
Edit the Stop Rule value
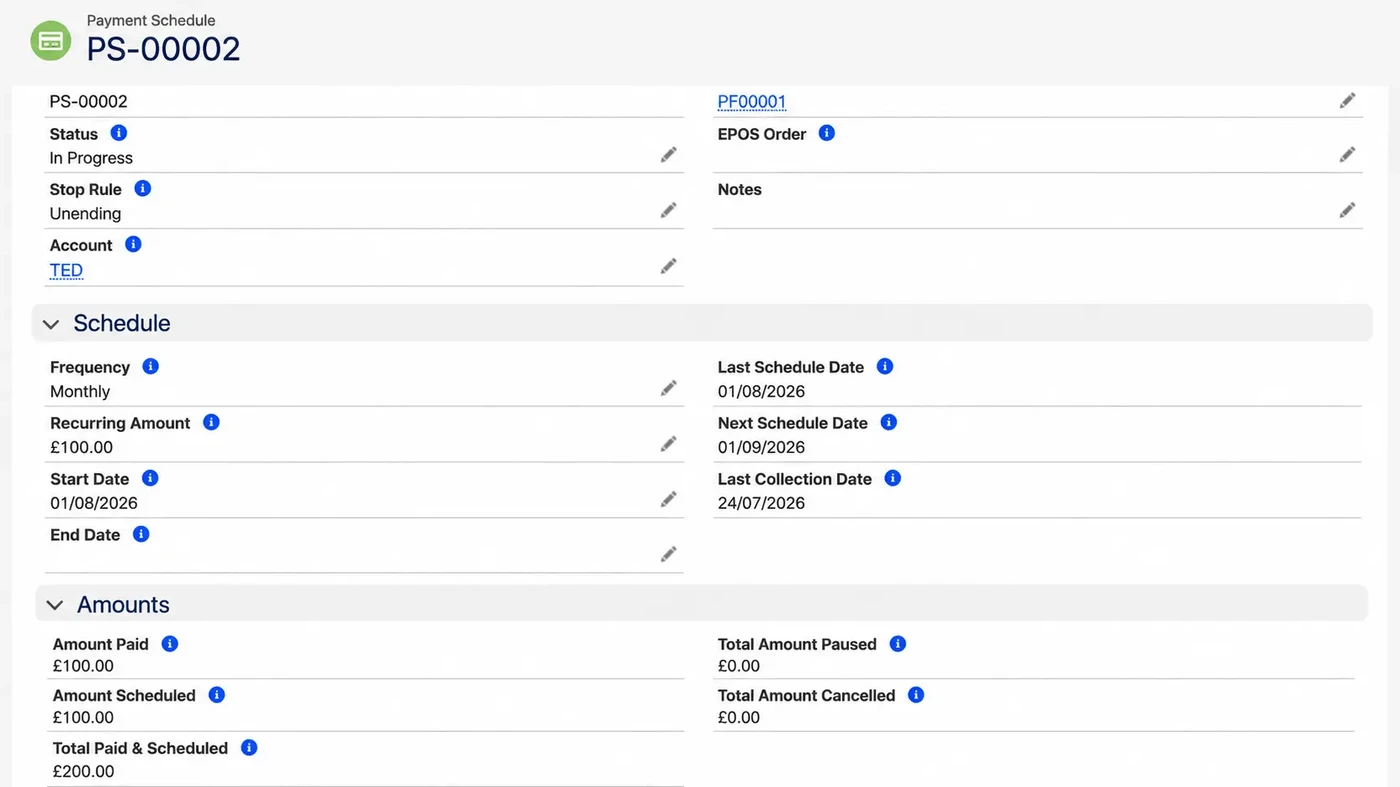tap(668, 210)
